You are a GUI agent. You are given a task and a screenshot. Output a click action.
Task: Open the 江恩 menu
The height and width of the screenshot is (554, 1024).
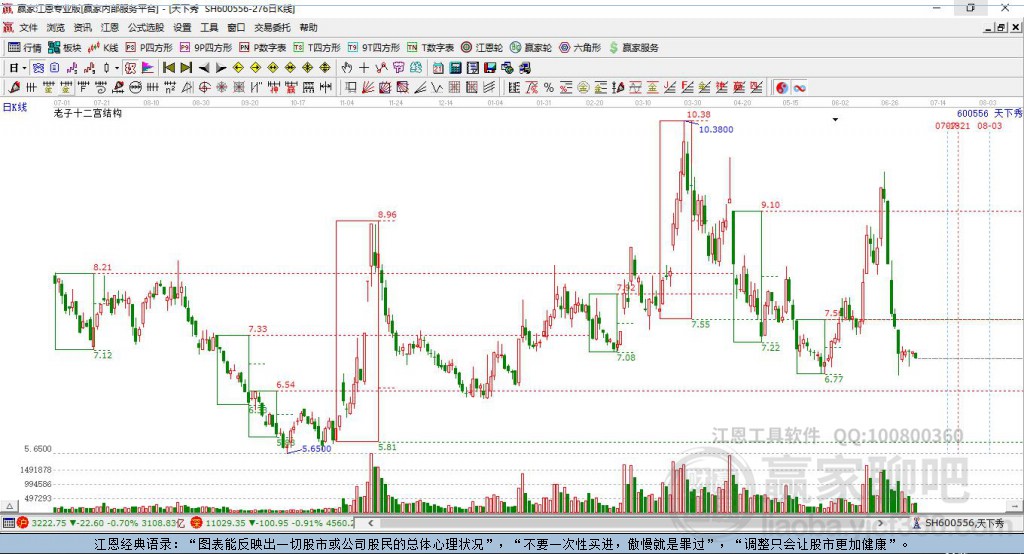(110, 27)
